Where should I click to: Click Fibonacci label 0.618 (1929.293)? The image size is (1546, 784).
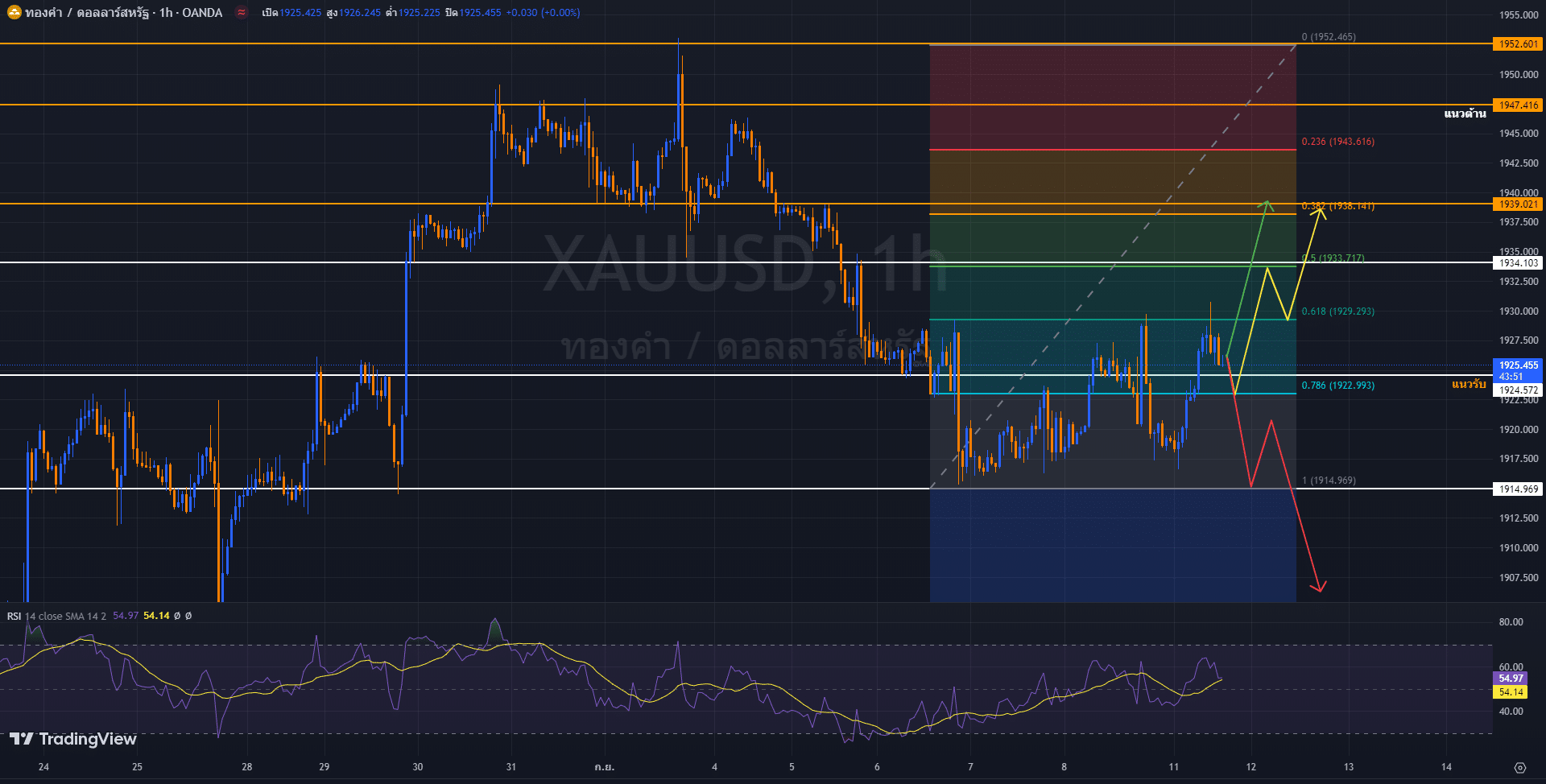pos(1338,312)
